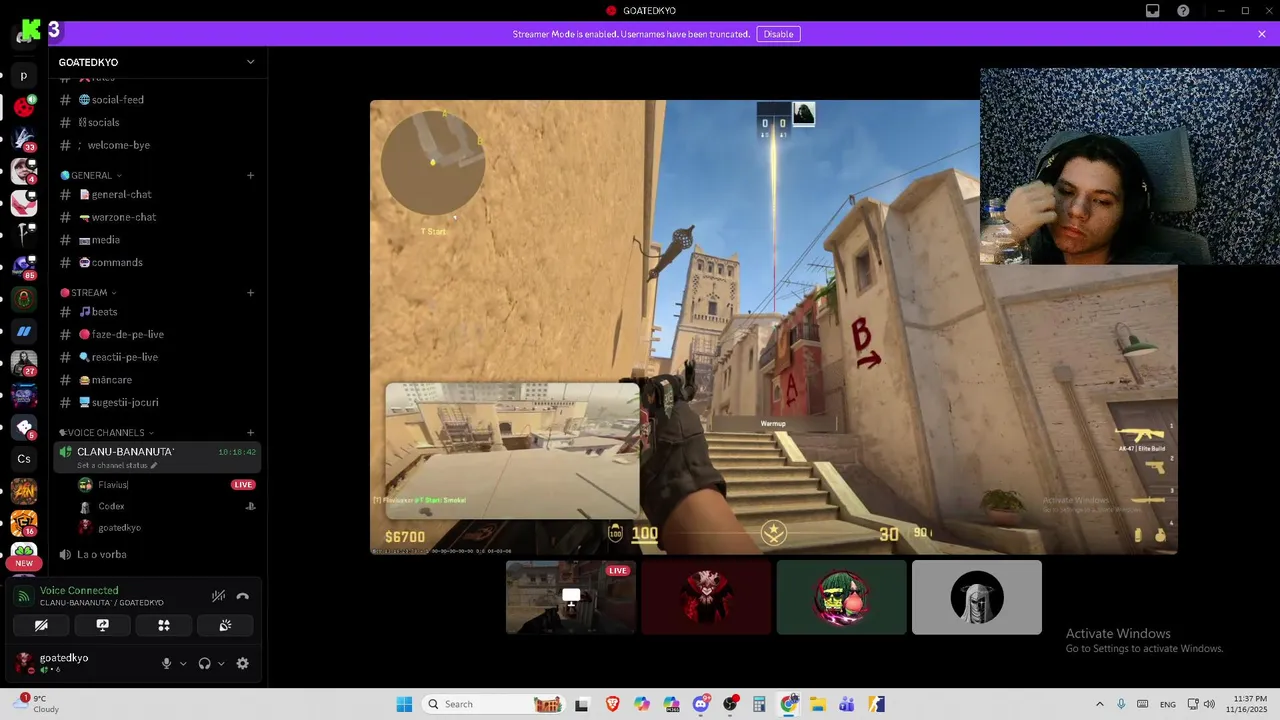Select the grey hooded avatar tile
The width and height of the screenshot is (1280, 720).
[x=977, y=597]
